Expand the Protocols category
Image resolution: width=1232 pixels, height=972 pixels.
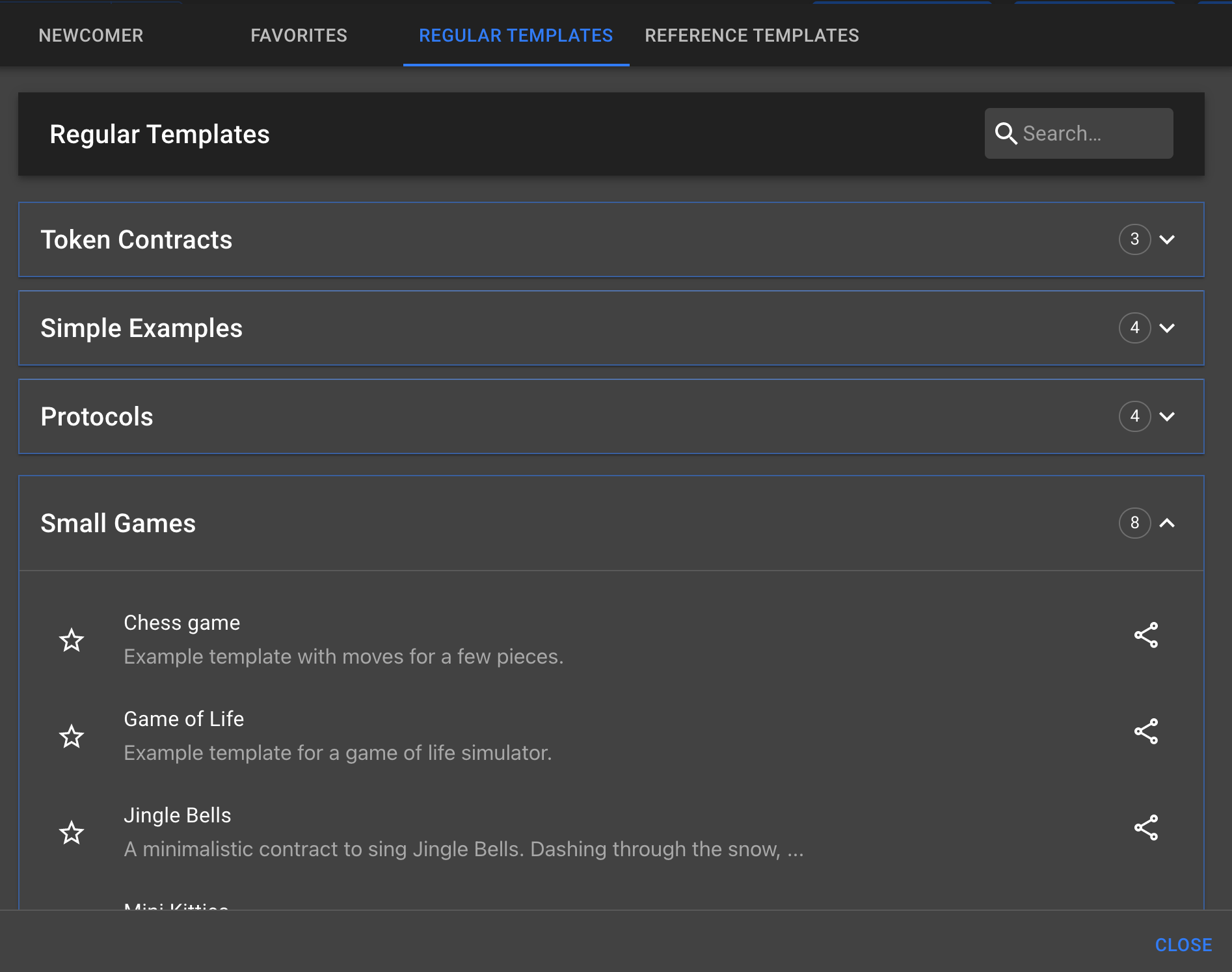click(x=1167, y=416)
